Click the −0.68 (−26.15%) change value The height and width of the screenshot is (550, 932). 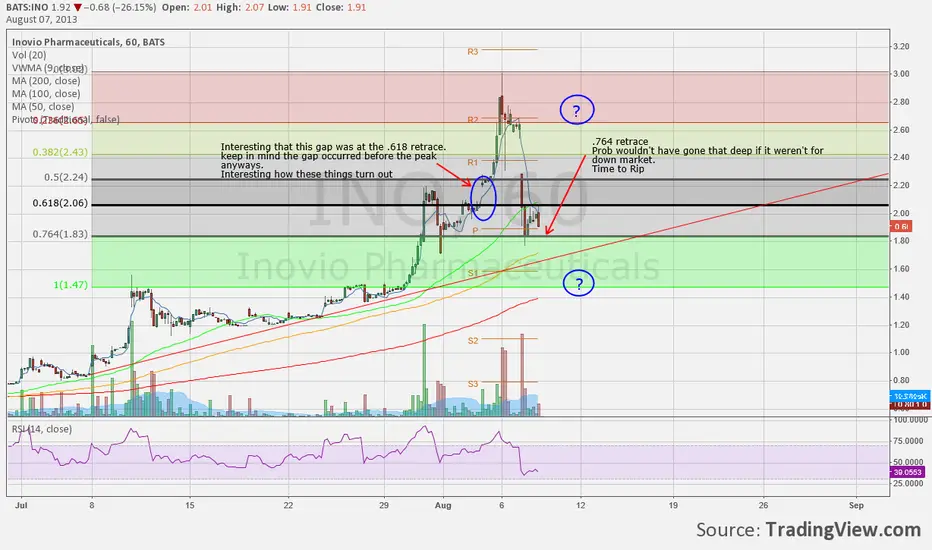[x=119, y=8]
